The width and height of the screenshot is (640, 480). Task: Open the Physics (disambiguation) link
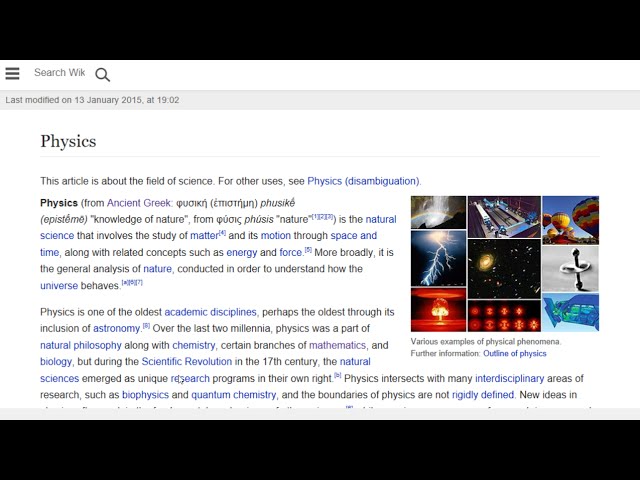(363, 181)
